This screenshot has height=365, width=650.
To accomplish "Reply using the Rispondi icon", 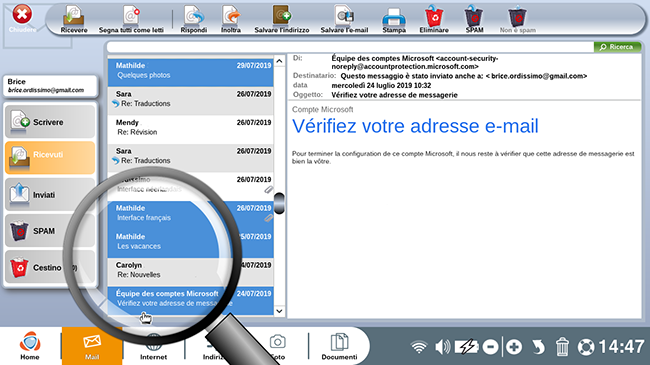I will tap(194, 19).
